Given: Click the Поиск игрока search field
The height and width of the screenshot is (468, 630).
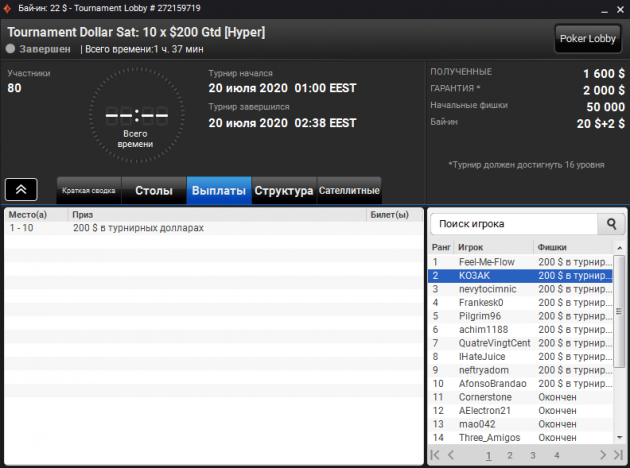Looking at the screenshot, I should (514, 224).
